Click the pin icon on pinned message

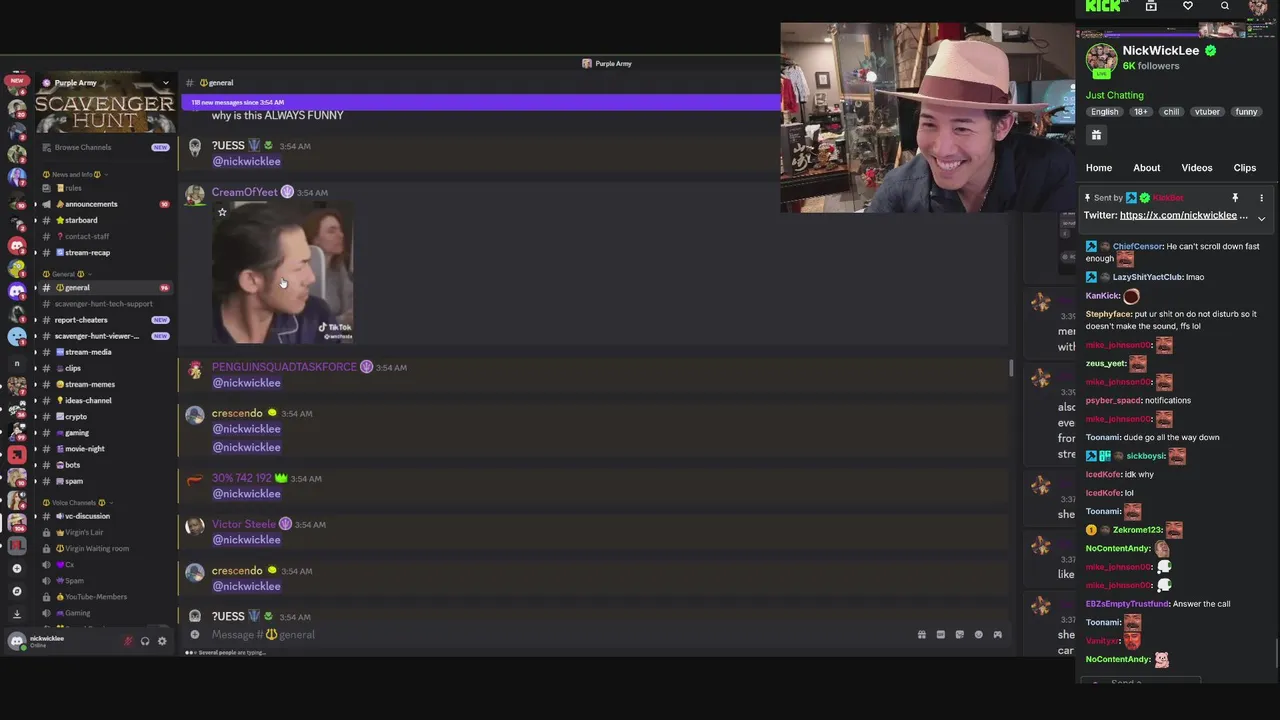(x=1235, y=198)
